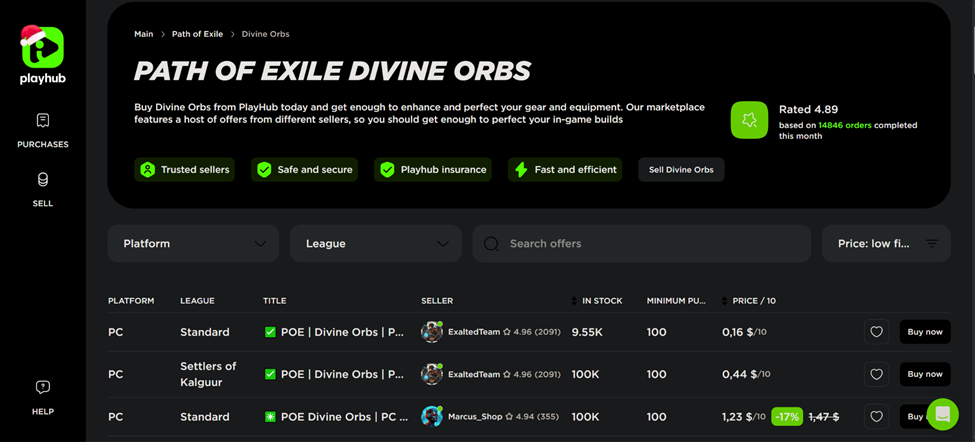This screenshot has width=975, height=442.
Task: Click the PlayHub logo icon
Action: (42, 47)
